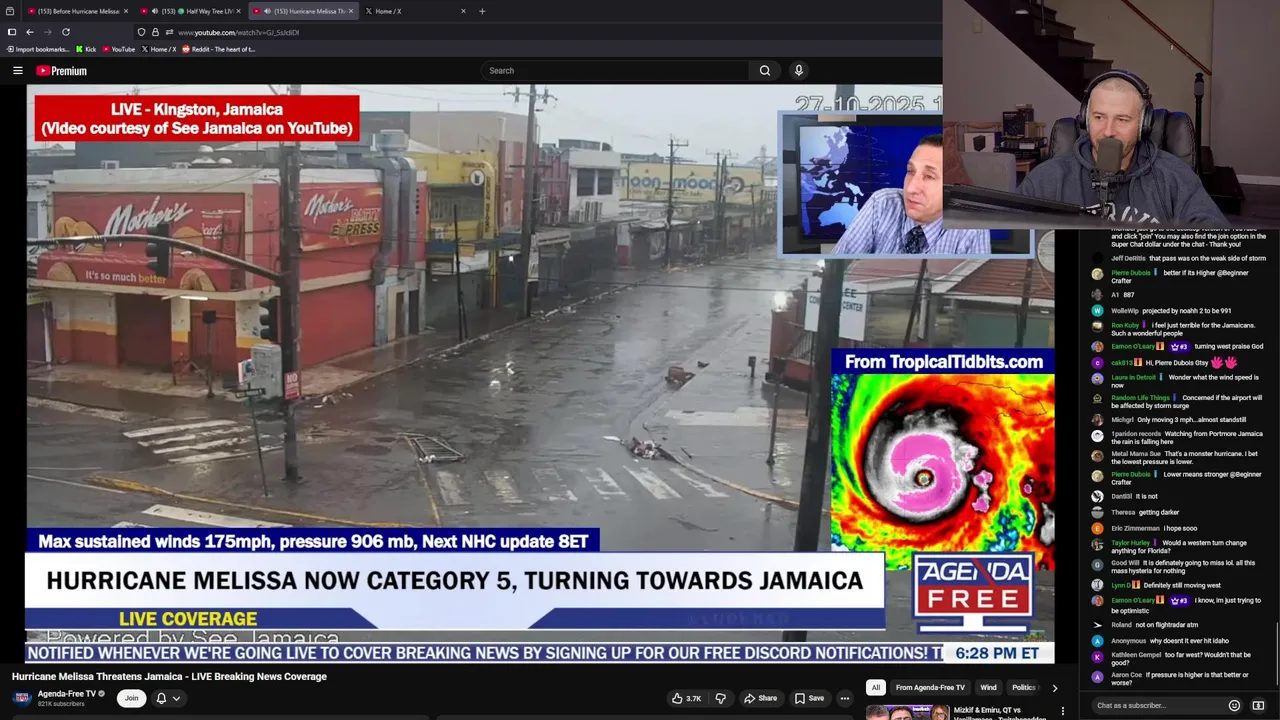Click chat message from Kathleen Gempel
Viewport: 1280px width, 720px height.
pos(1180,659)
